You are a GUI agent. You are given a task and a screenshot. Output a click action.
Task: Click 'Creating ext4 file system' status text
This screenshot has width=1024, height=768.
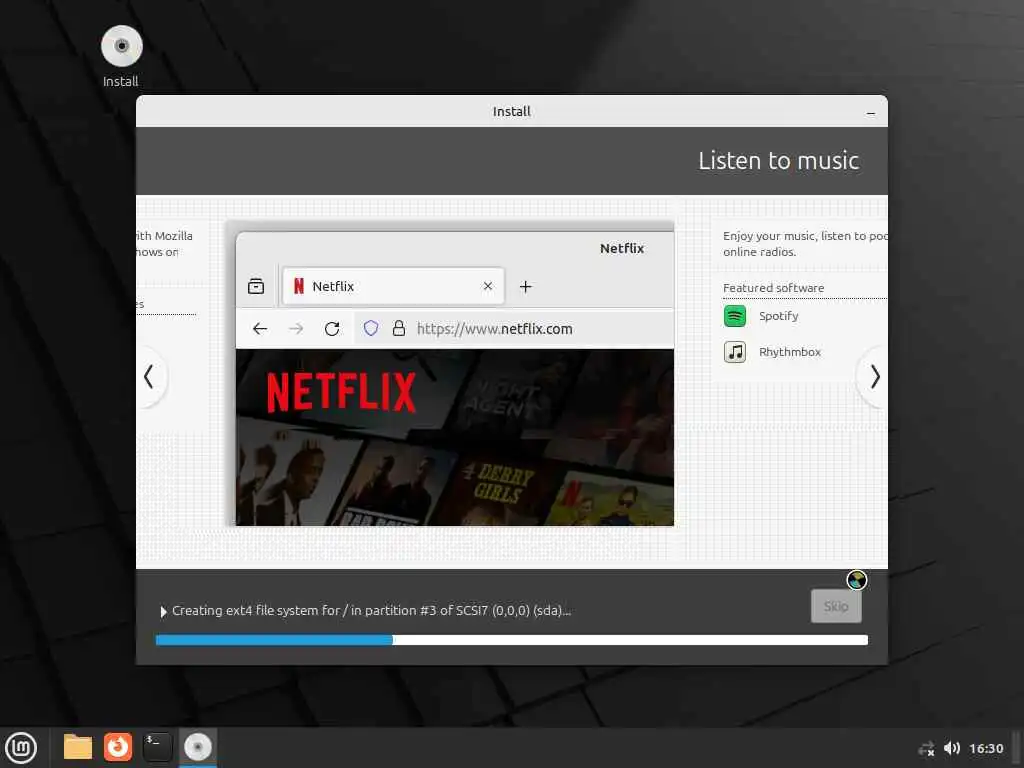click(371, 611)
